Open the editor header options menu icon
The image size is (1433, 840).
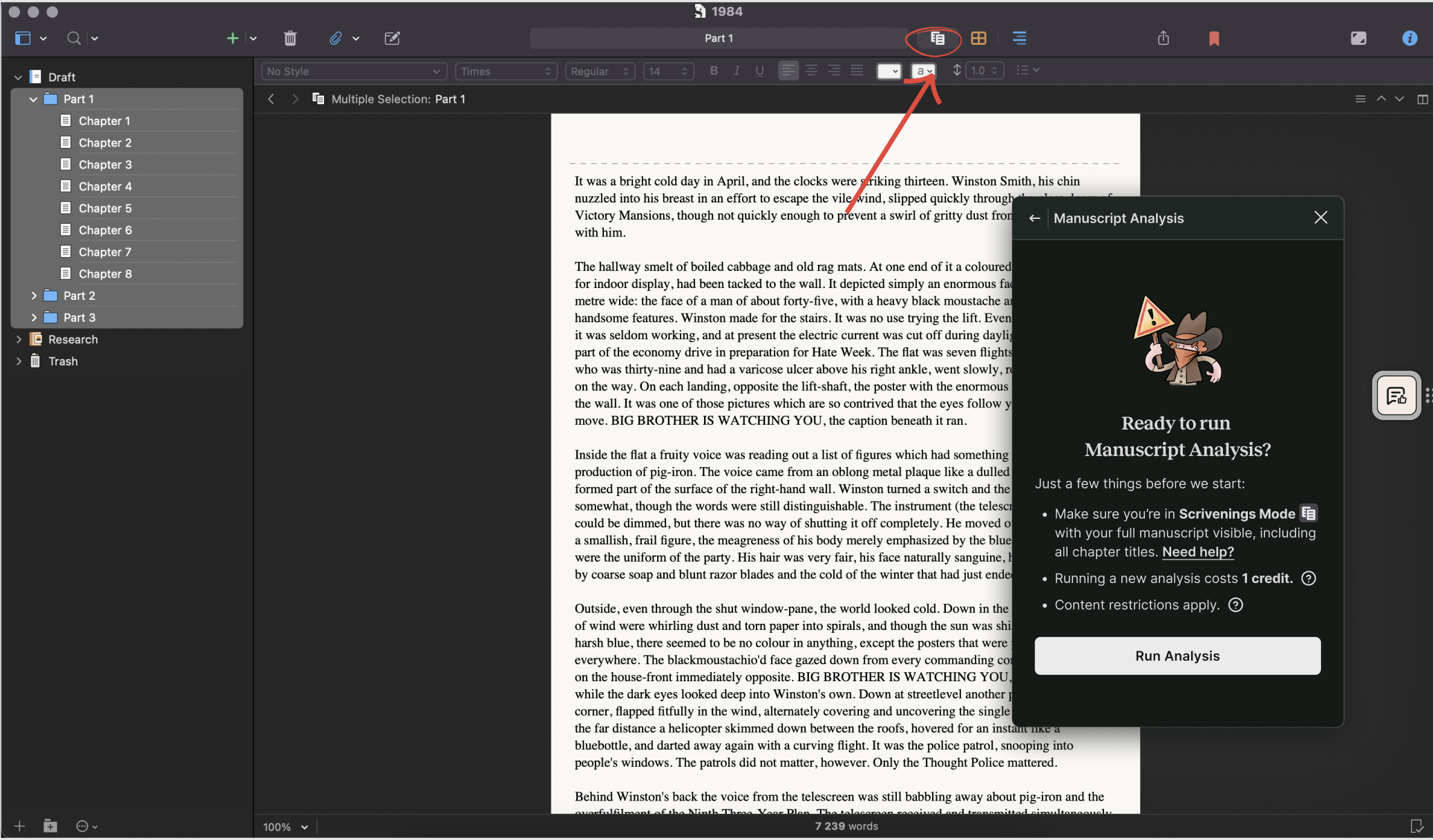[1360, 99]
